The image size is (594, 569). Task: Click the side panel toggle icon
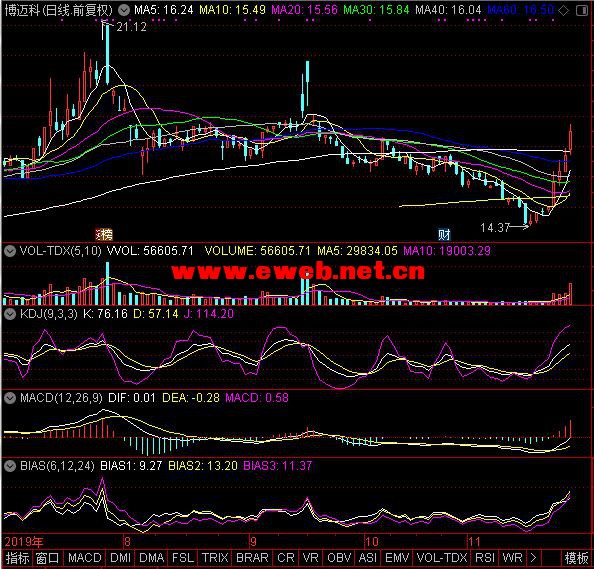coord(582,11)
